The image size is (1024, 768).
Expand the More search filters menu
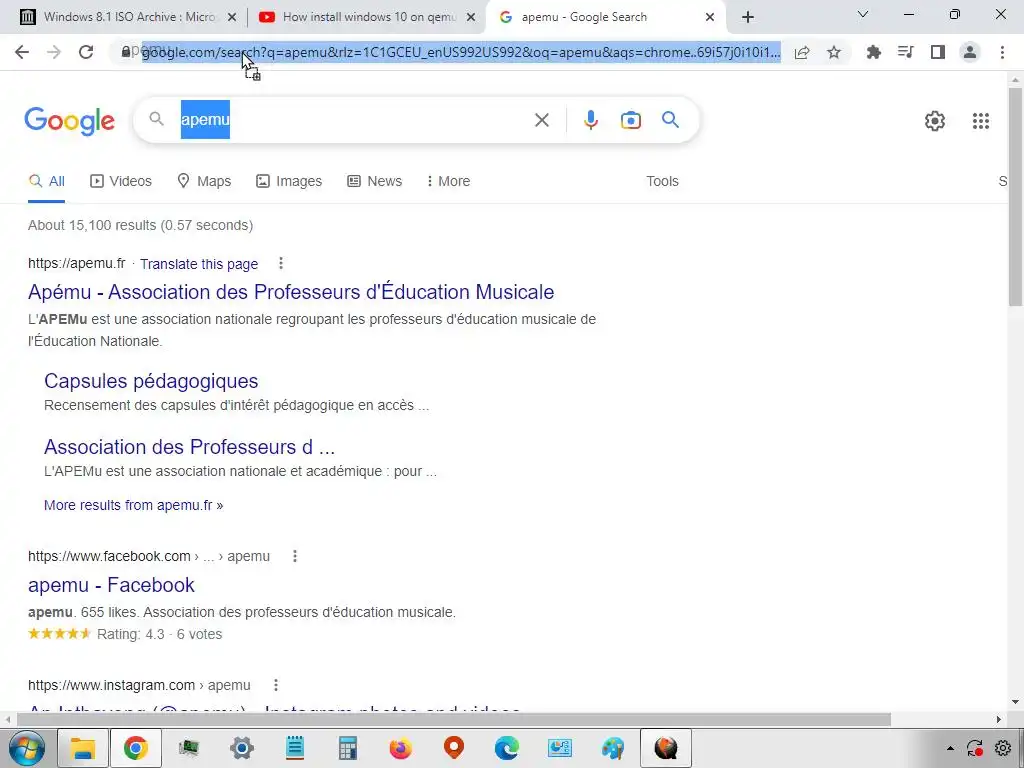[x=448, y=181]
